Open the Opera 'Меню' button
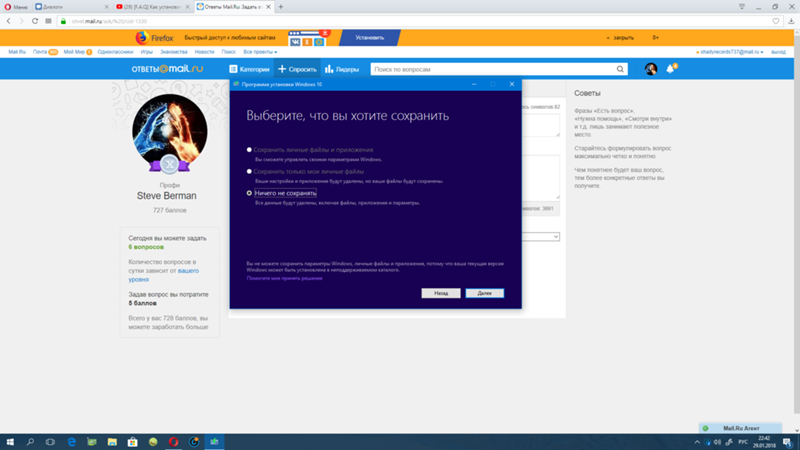 pos(16,7)
